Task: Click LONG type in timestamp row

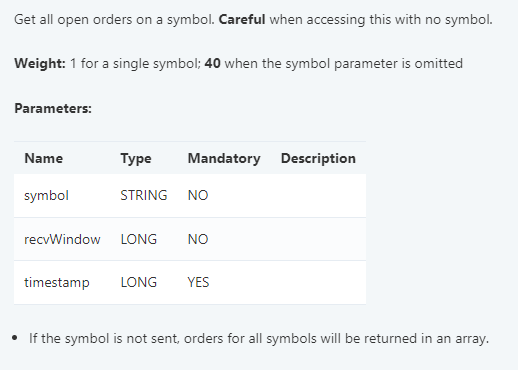Action: point(139,283)
